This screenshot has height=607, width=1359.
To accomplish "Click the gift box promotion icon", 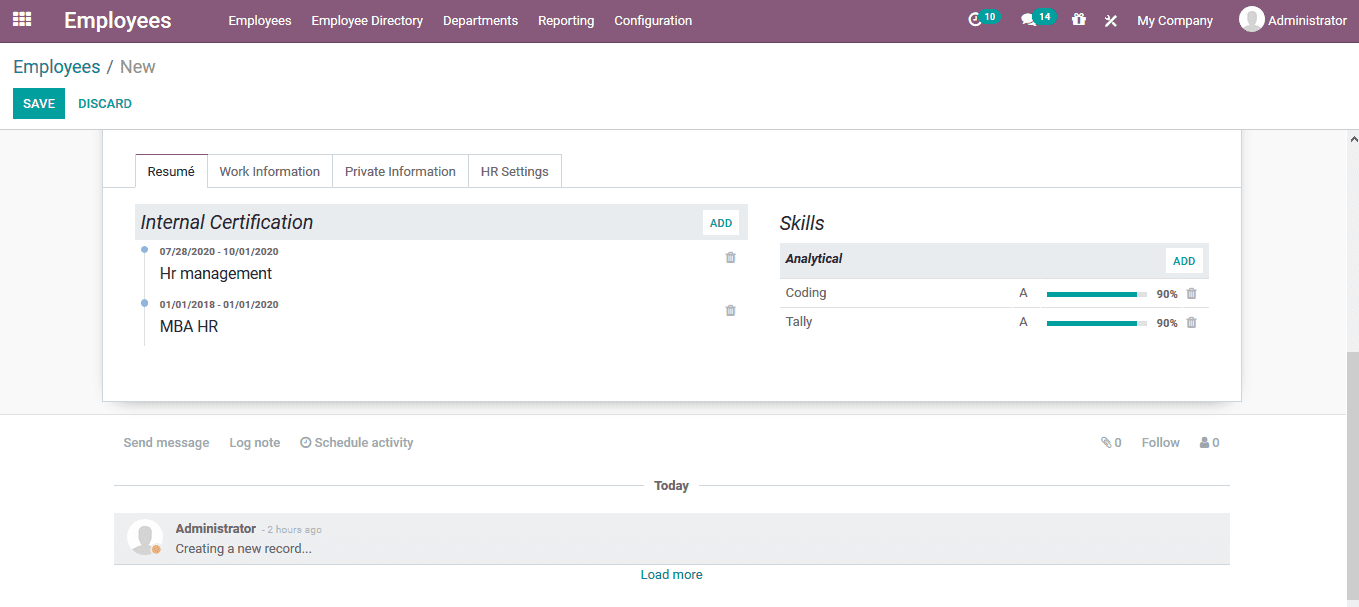I will [1079, 19].
